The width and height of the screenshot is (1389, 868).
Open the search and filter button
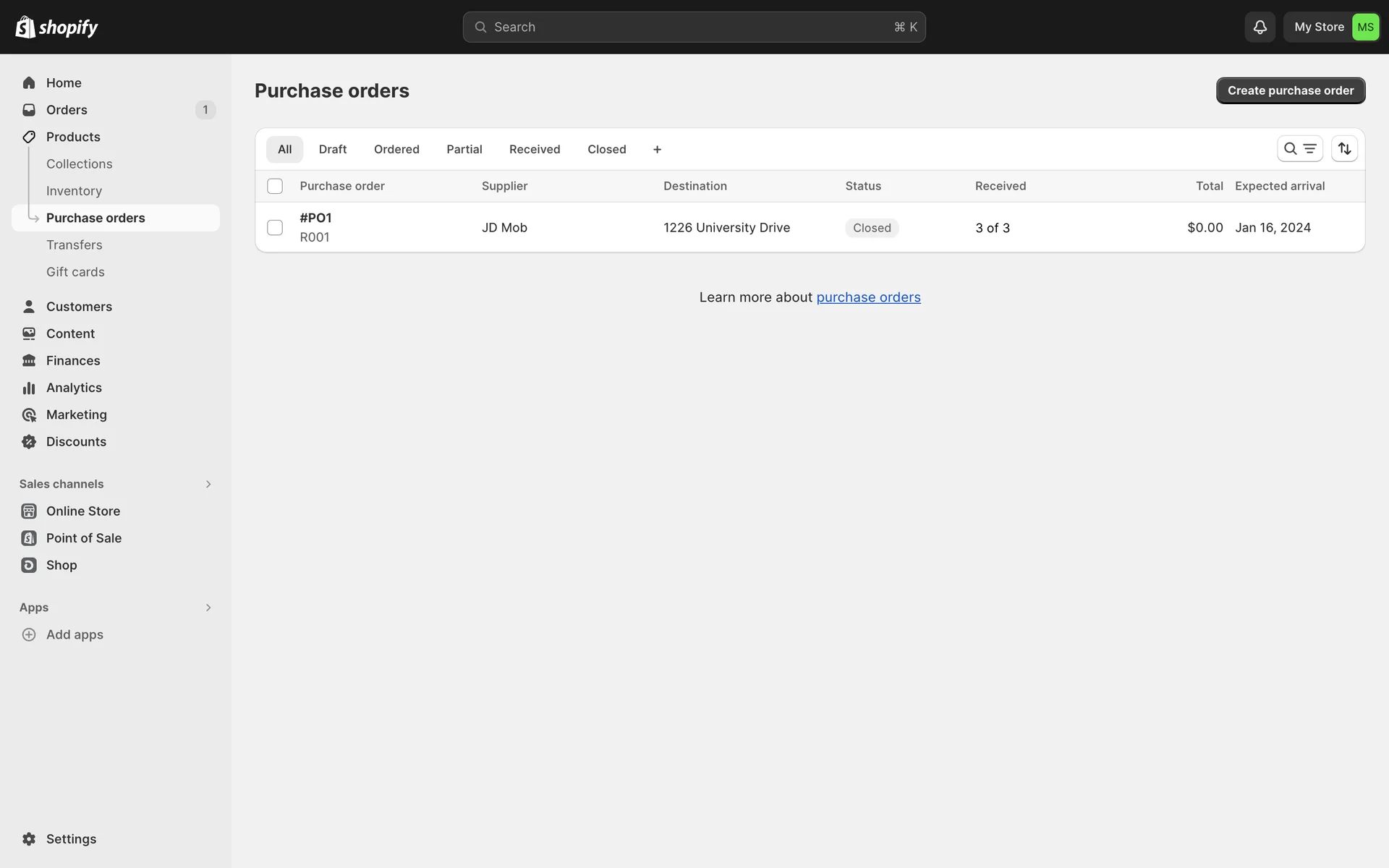1299,149
